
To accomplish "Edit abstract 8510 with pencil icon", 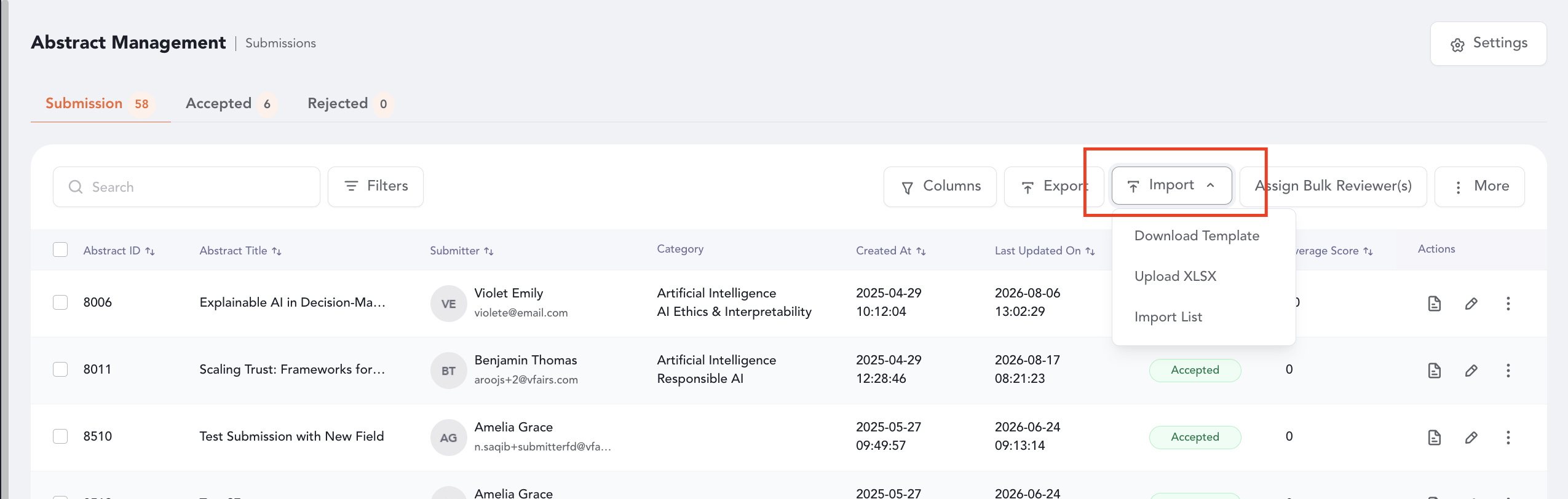I will tap(1471, 438).
